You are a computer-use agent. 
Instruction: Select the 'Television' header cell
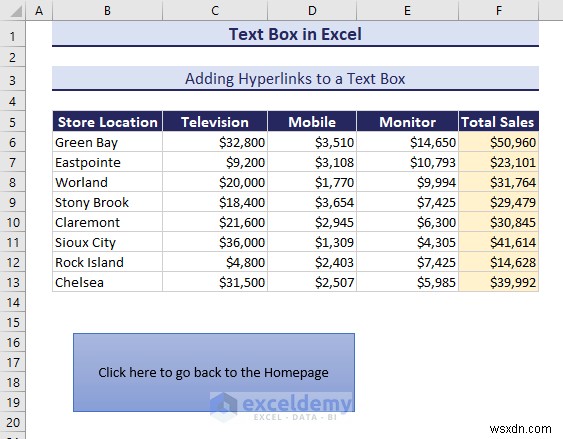coord(215,121)
